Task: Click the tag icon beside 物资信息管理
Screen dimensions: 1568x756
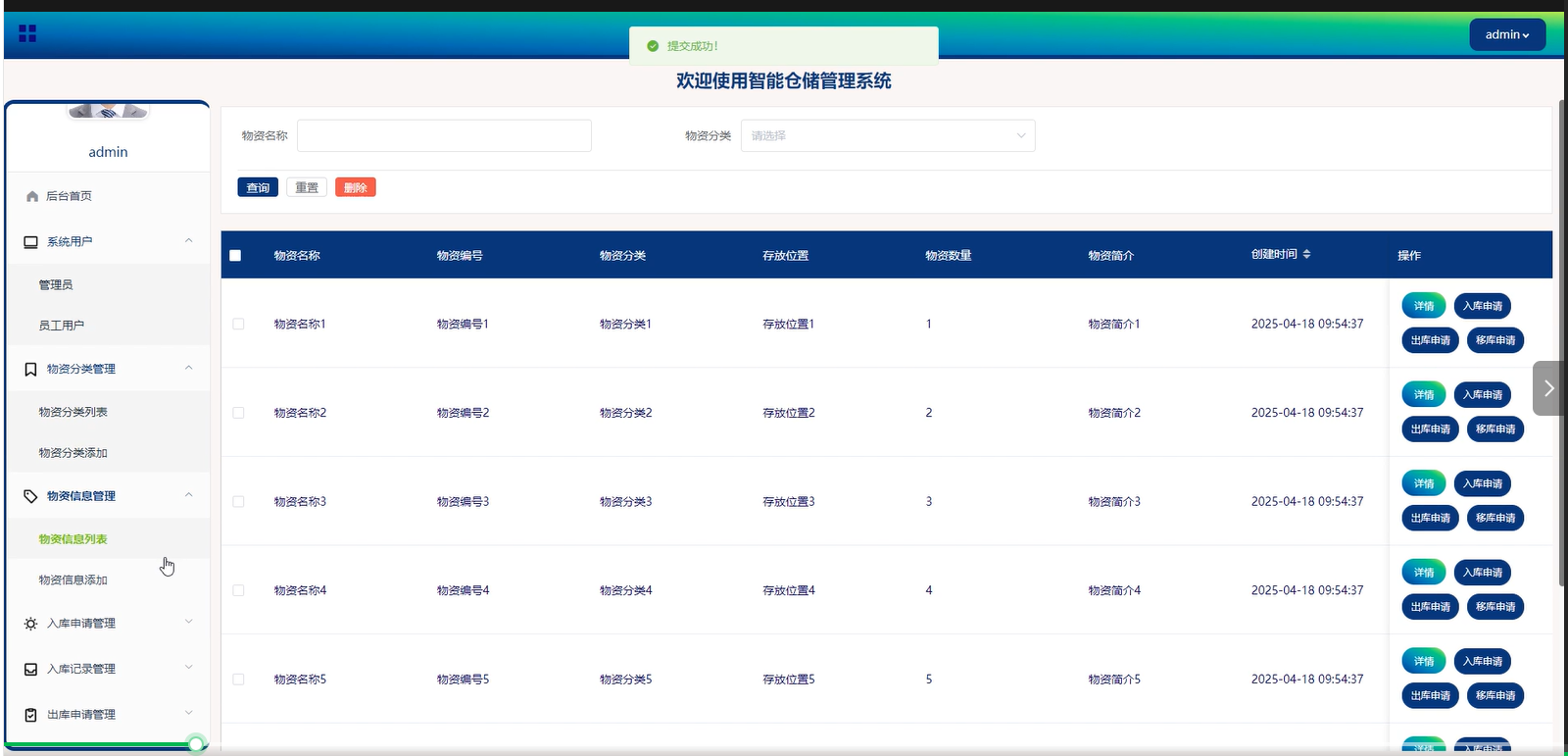Action: click(x=30, y=496)
